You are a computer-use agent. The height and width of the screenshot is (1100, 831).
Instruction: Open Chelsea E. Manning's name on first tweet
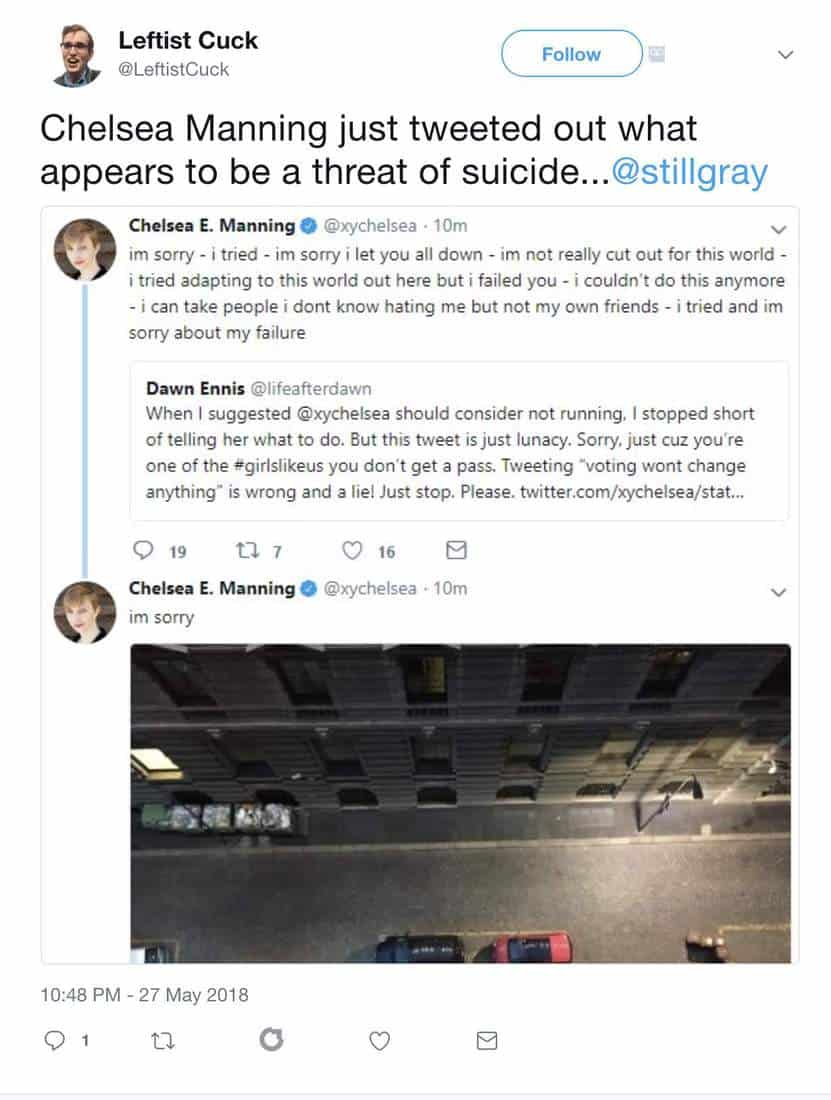click(212, 225)
